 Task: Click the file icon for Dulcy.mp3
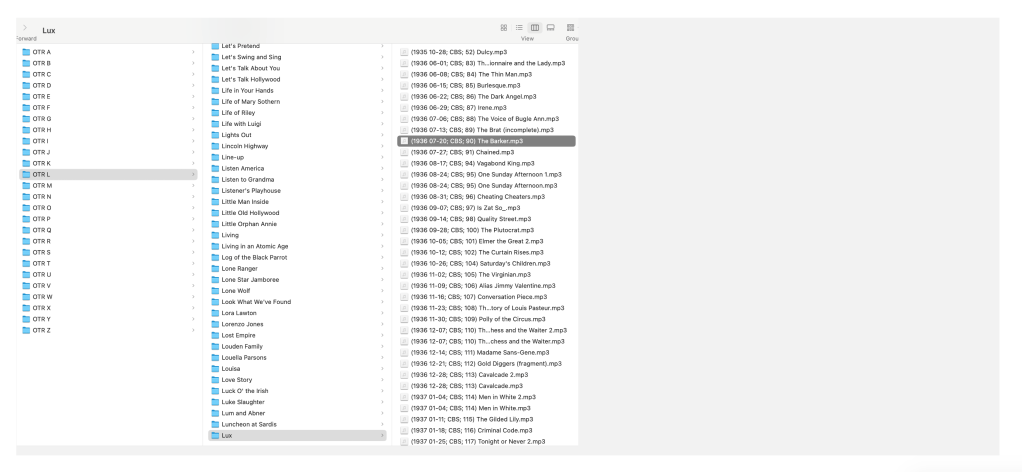coord(405,52)
